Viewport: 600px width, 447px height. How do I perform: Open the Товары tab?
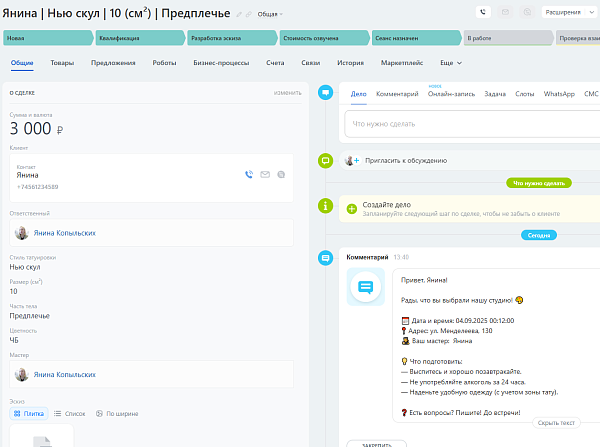click(x=62, y=63)
